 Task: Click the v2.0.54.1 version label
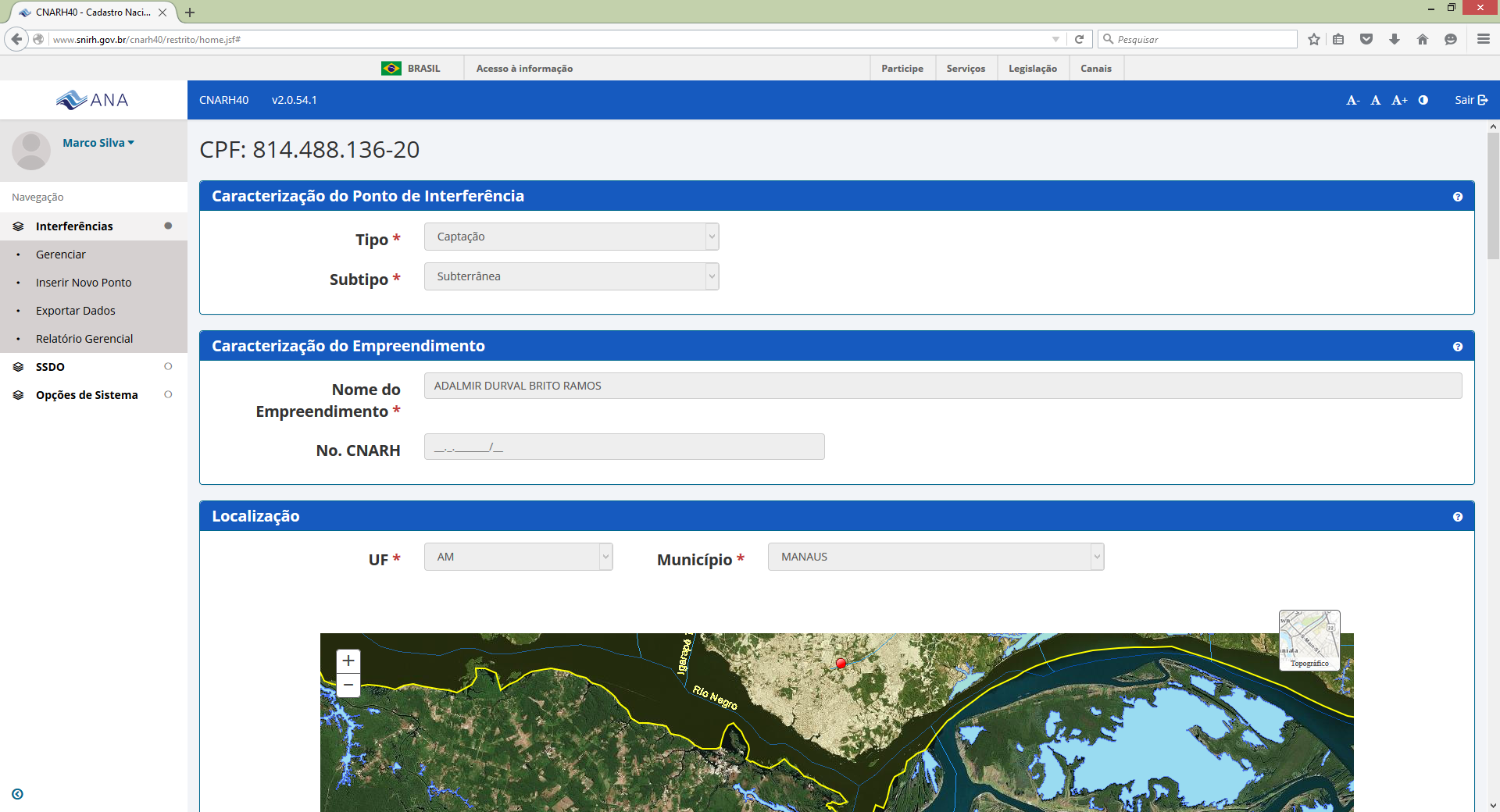294,100
